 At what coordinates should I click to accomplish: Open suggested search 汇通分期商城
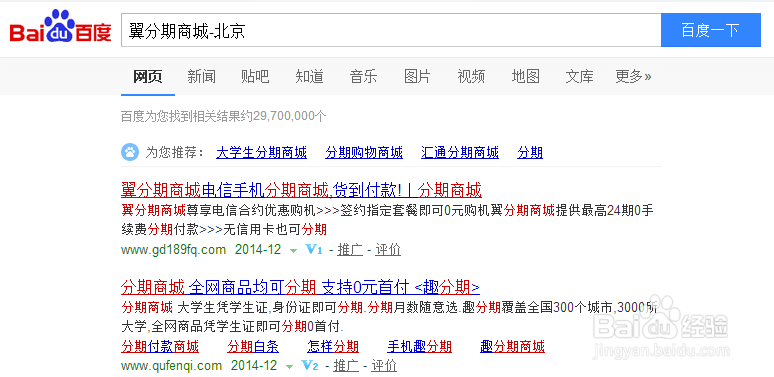pos(460,152)
